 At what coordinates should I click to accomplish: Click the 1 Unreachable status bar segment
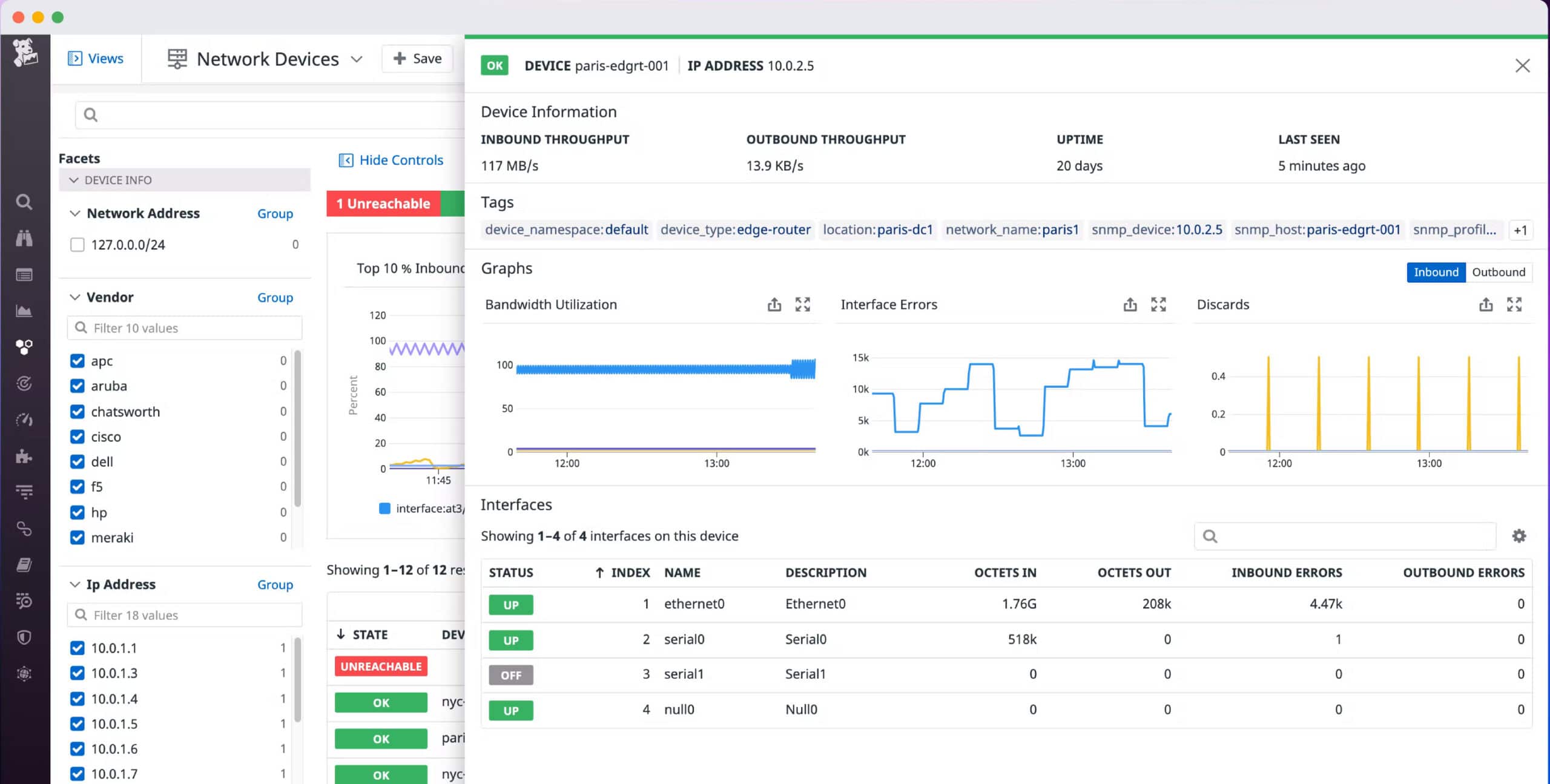383,203
